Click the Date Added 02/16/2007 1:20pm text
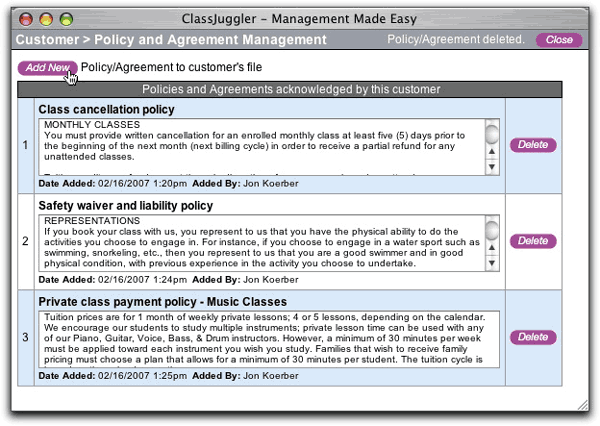This screenshot has width=600, height=426. pos(112,184)
